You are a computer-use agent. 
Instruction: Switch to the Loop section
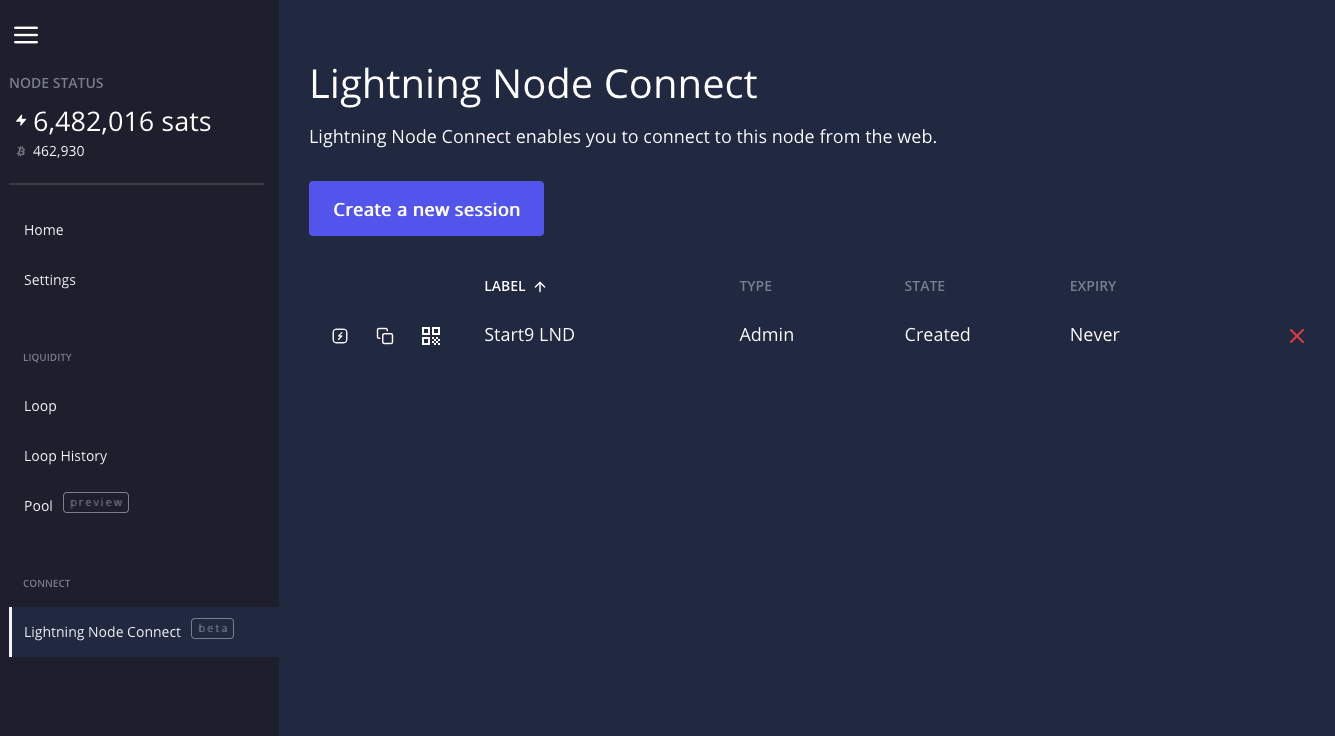point(40,406)
